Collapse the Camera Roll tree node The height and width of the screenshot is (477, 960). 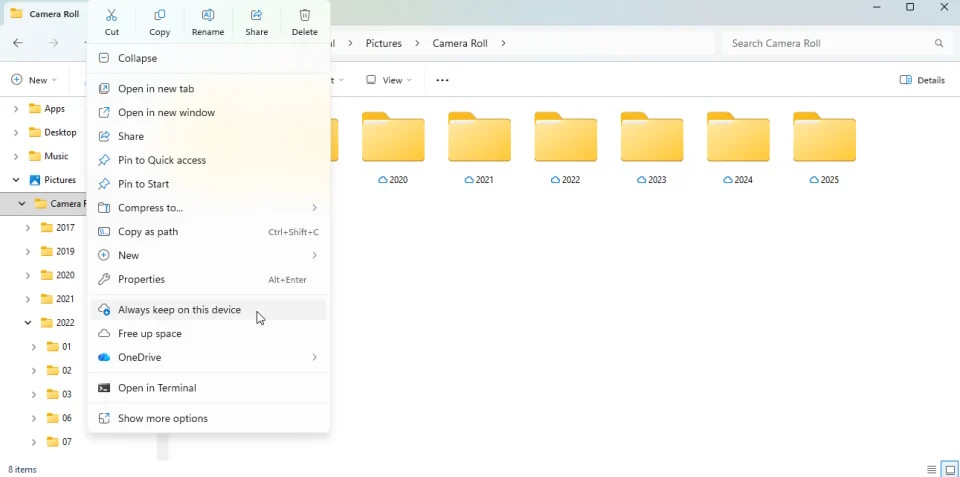tap(22, 203)
